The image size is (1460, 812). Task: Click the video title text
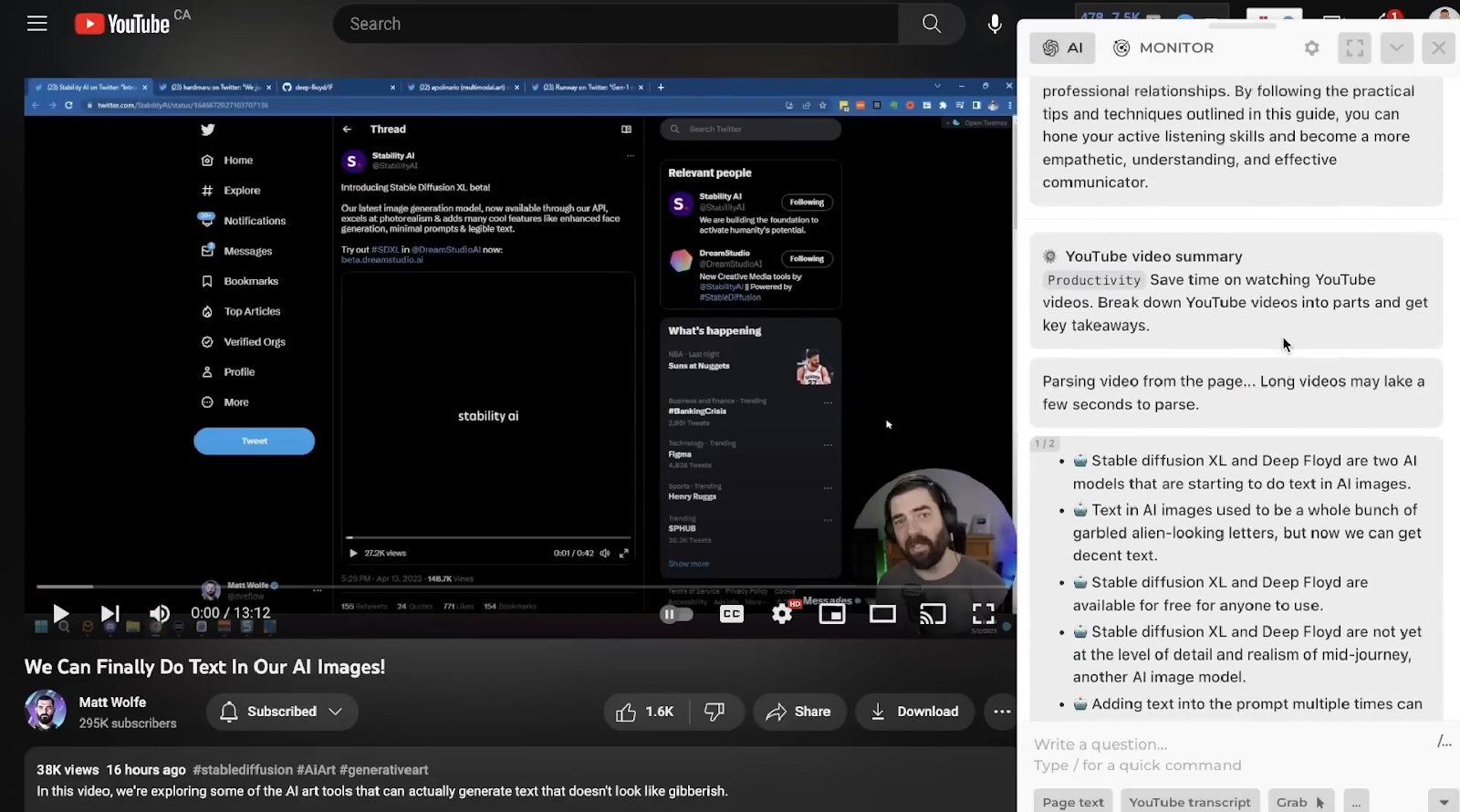pyautogui.click(x=204, y=667)
